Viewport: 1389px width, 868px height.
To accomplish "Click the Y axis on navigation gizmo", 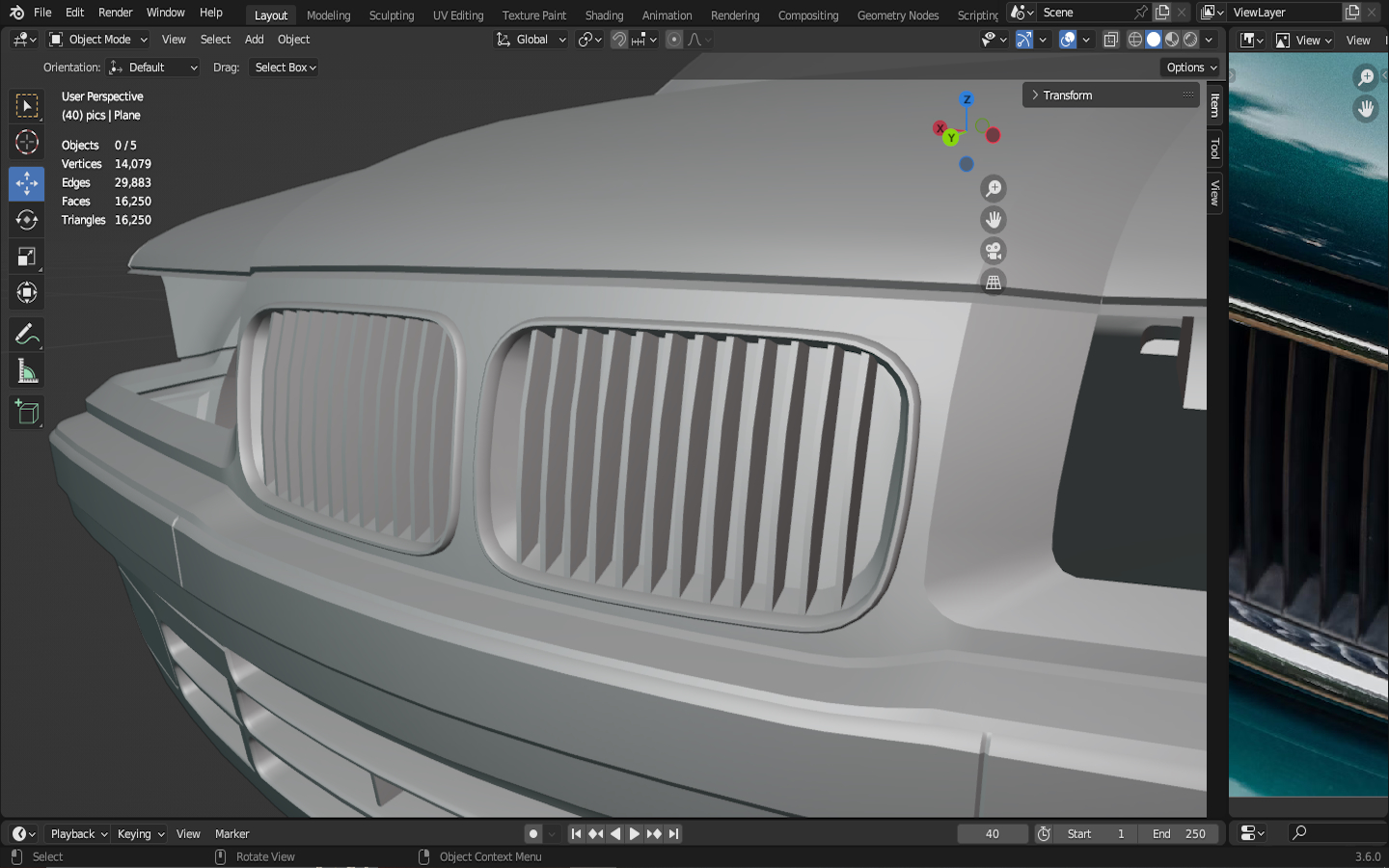I will tap(951, 138).
